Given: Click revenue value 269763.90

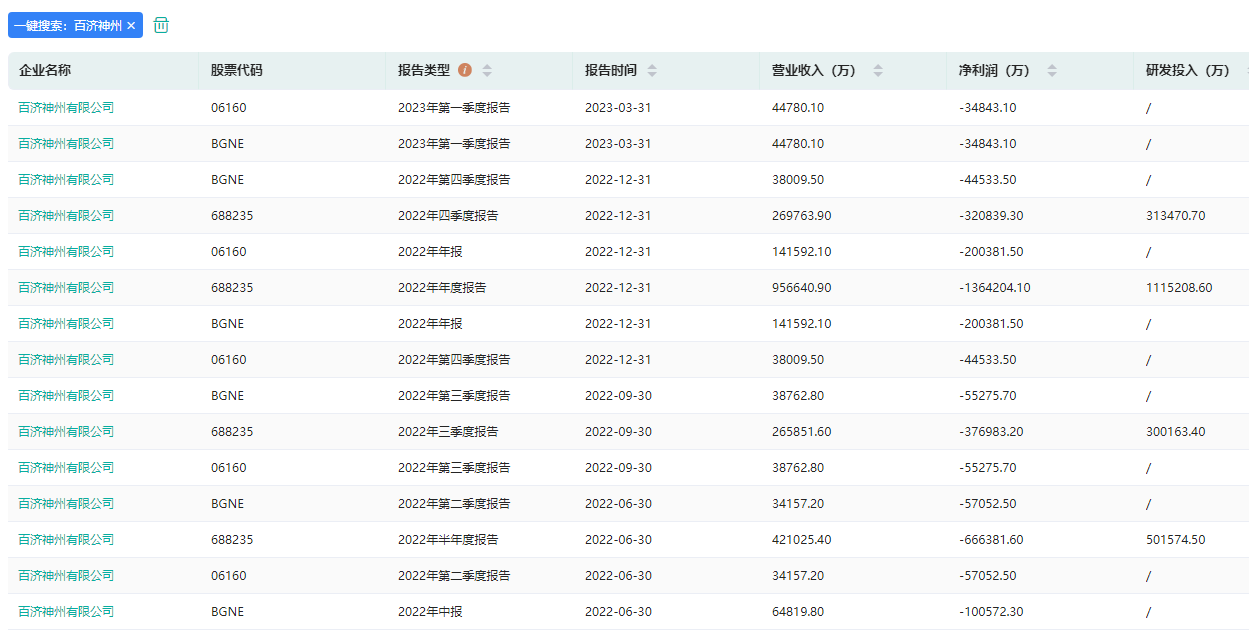Looking at the screenshot, I should coord(801,215).
